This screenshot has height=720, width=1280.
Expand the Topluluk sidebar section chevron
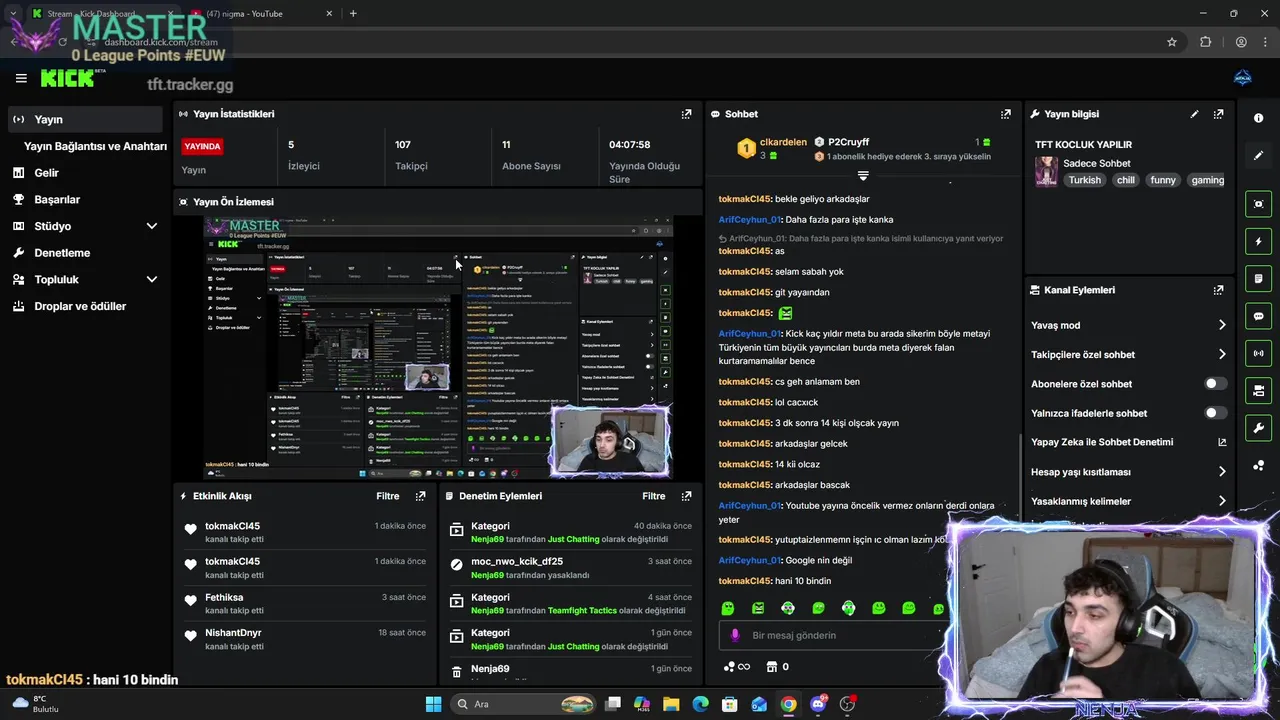[152, 280]
